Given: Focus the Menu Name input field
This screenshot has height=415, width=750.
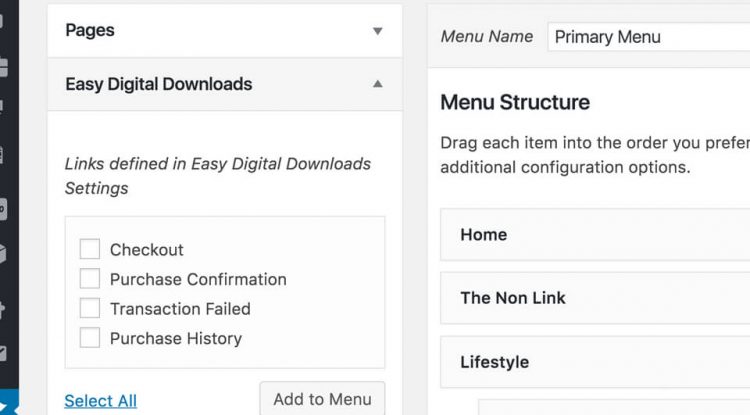Looking at the screenshot, I should click(x=649, y=37).
